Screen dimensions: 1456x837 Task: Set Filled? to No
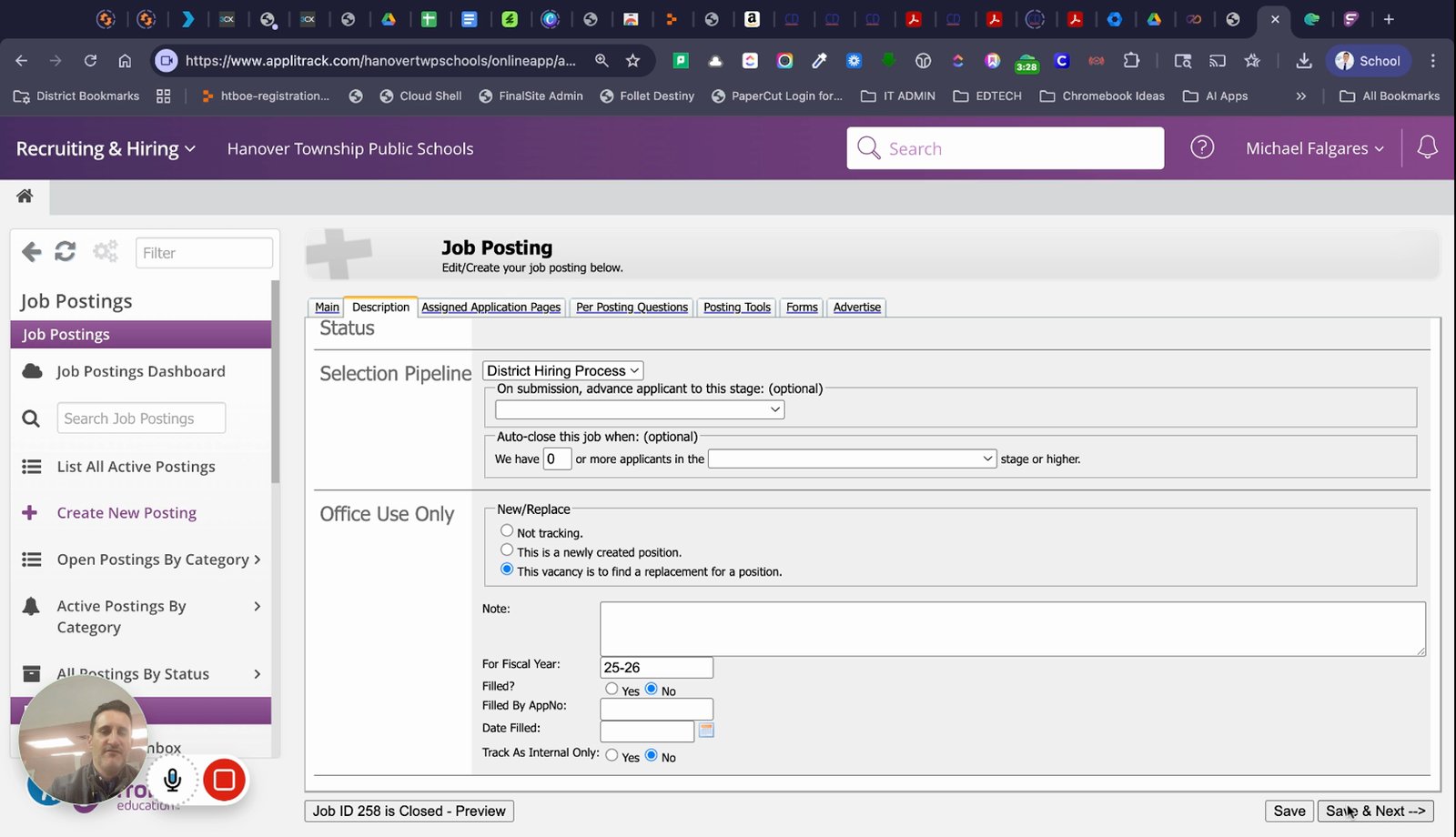[651, 689]
